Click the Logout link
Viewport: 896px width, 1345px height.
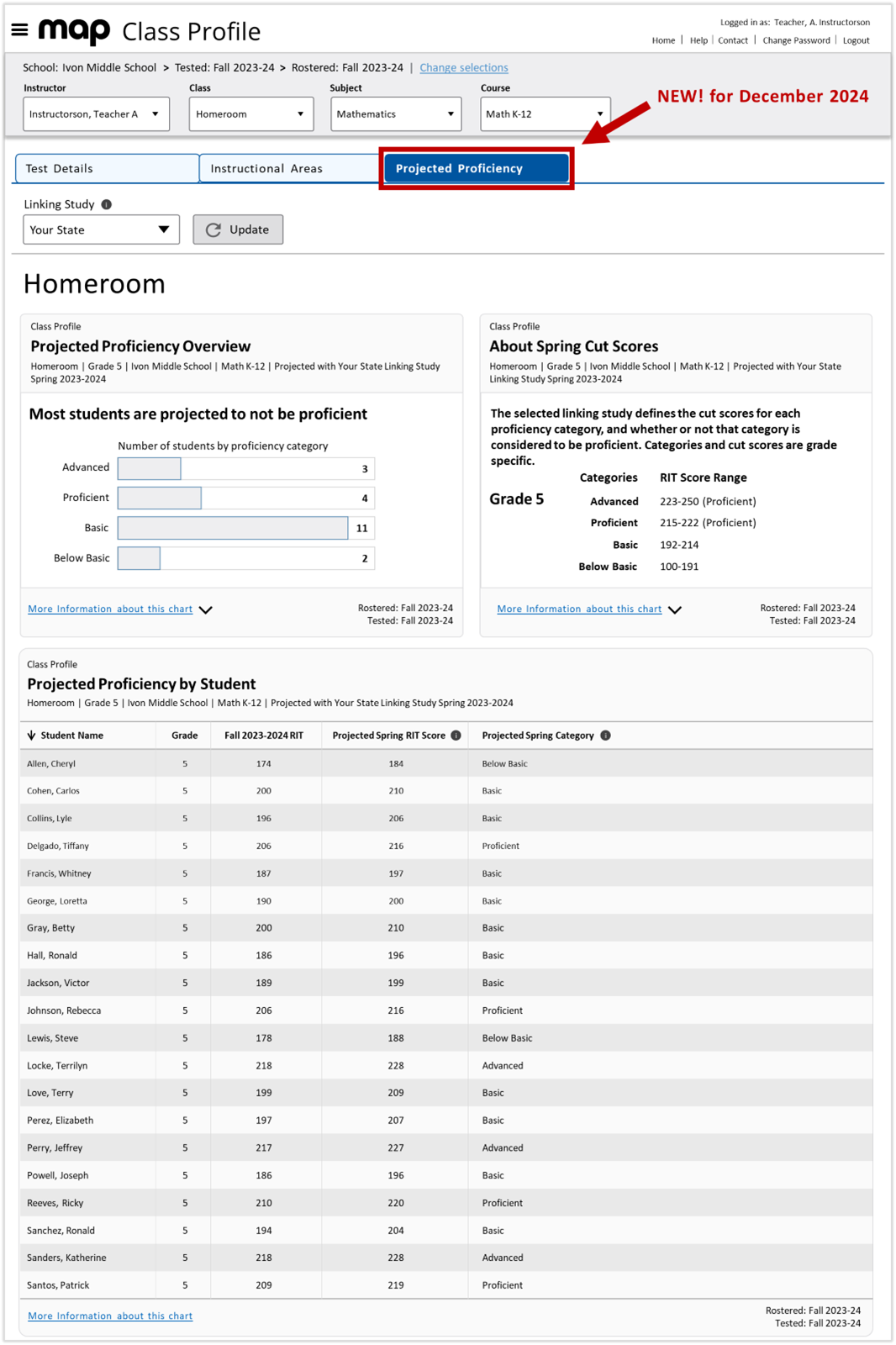[856, 40]
